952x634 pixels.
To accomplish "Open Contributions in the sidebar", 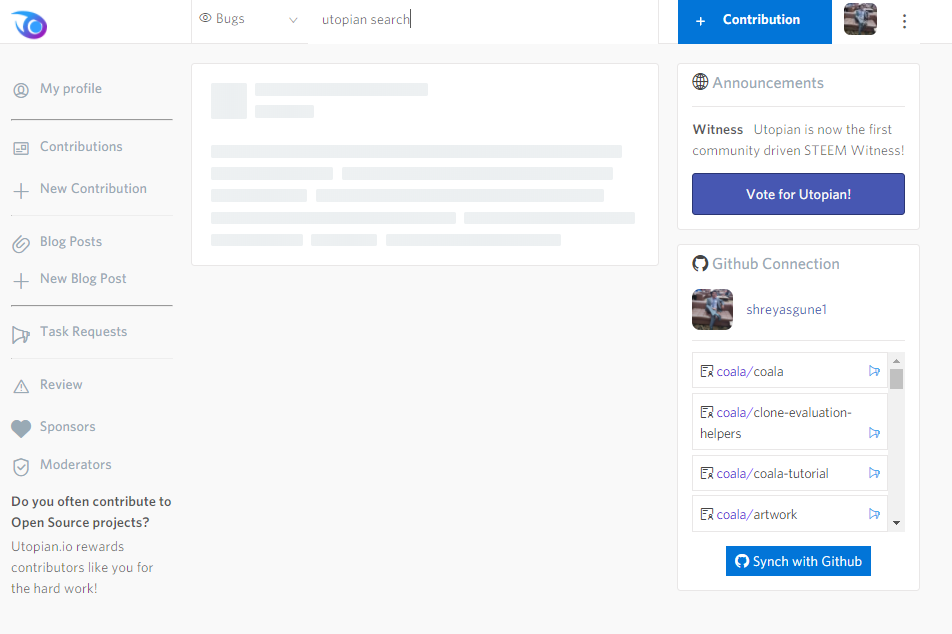I will coord(81,146).
